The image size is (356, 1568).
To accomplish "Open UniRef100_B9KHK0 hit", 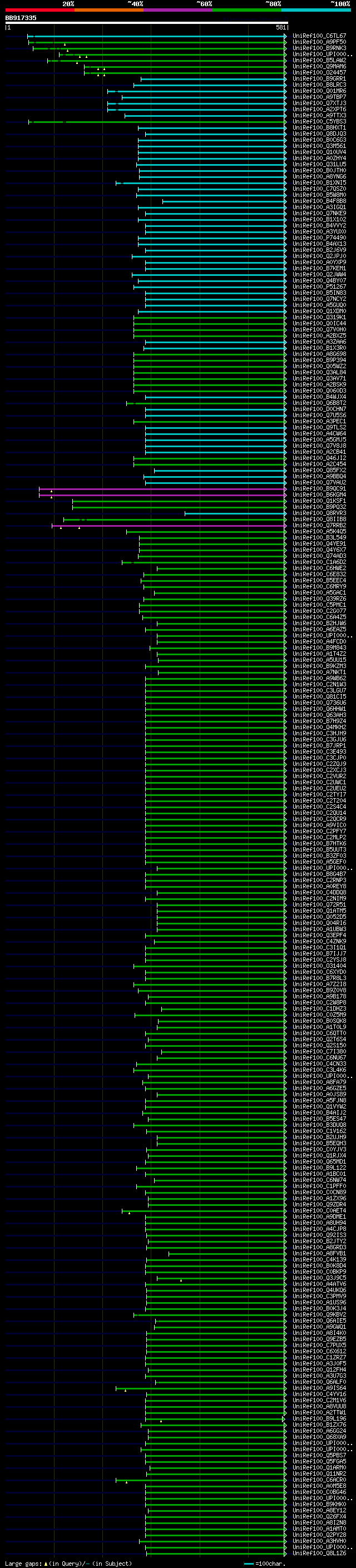I will coord(319,1505).
